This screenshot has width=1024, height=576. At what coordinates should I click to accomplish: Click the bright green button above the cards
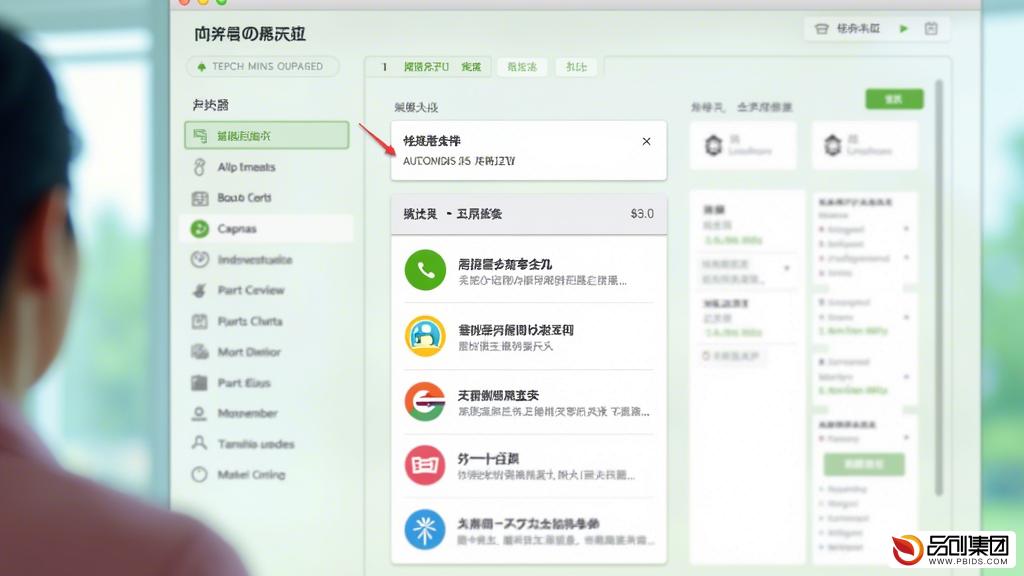894,99
